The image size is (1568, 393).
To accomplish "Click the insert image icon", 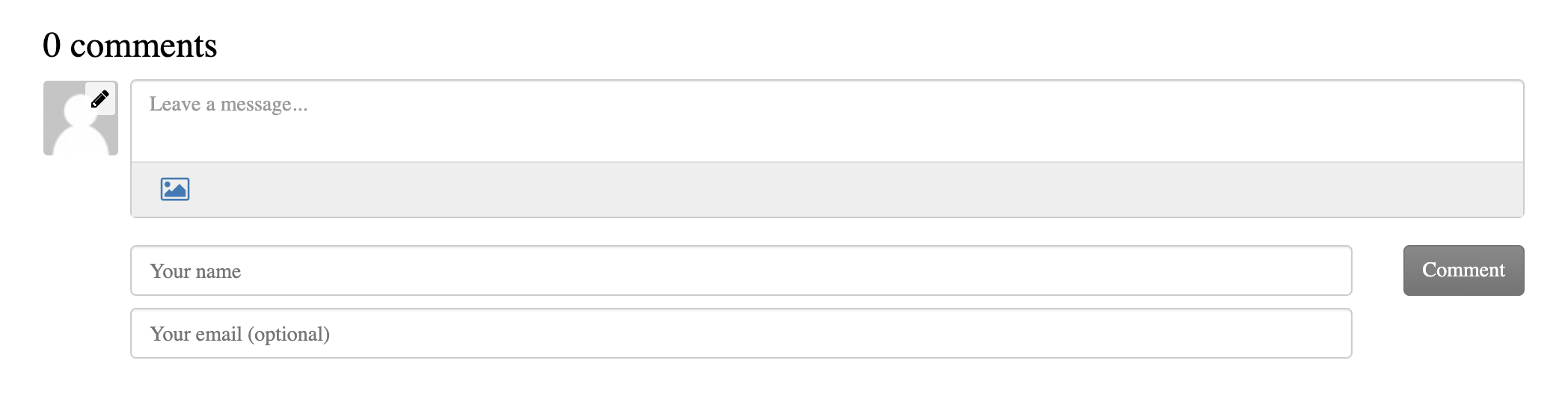I will point(175,189).
